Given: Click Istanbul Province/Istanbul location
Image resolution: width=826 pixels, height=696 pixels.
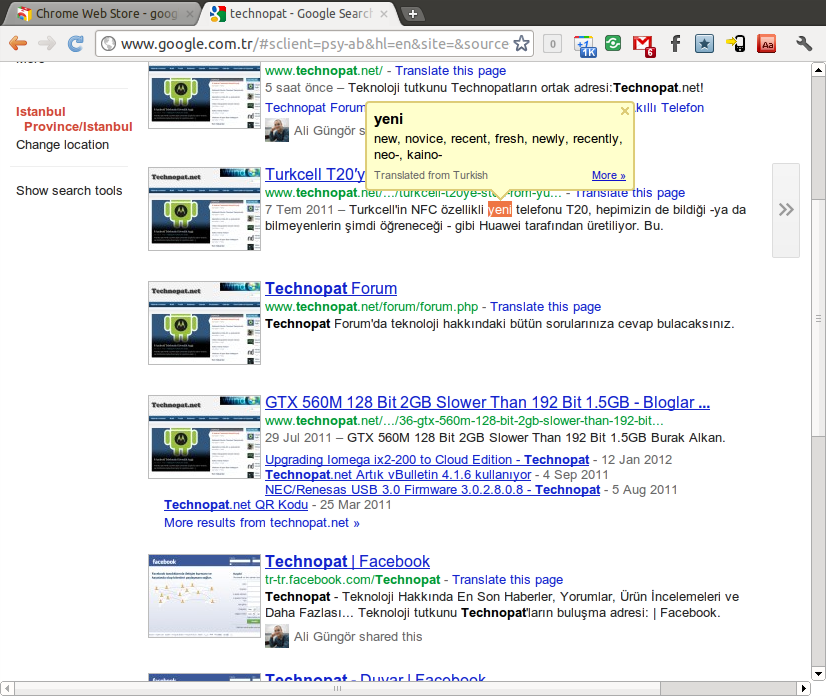Looking at the screenshot, I should point(74,119).
